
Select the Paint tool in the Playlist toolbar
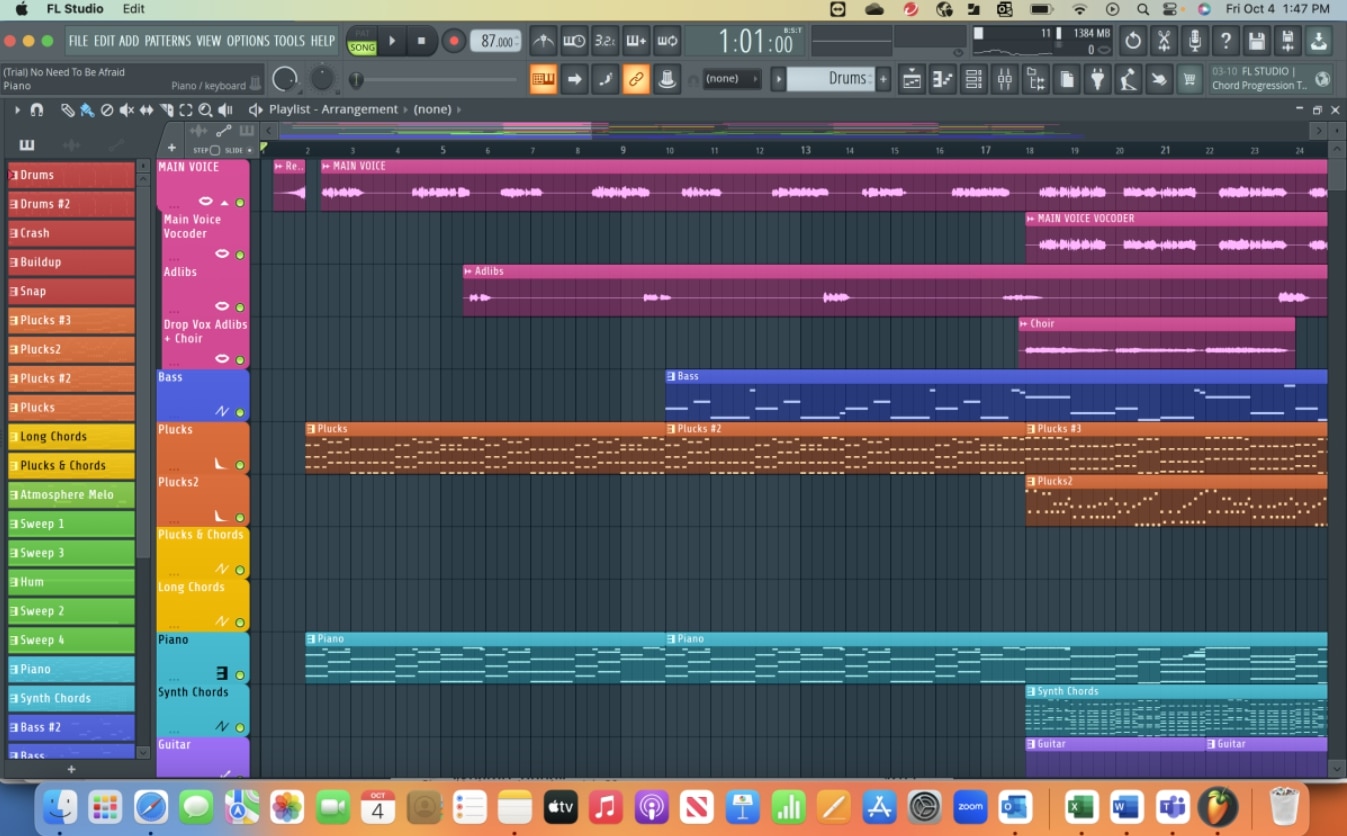point(86,109)
